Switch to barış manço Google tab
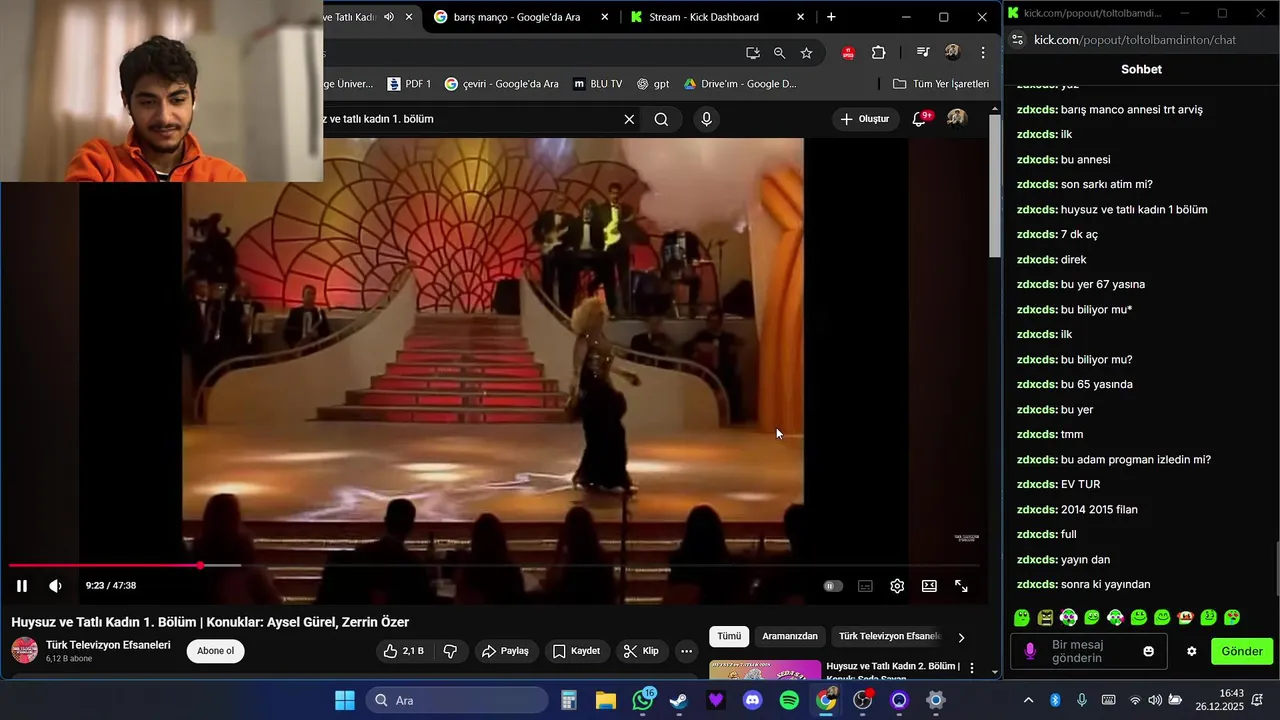This screenshot has height=720, width=1280. [x=516, y=17]
